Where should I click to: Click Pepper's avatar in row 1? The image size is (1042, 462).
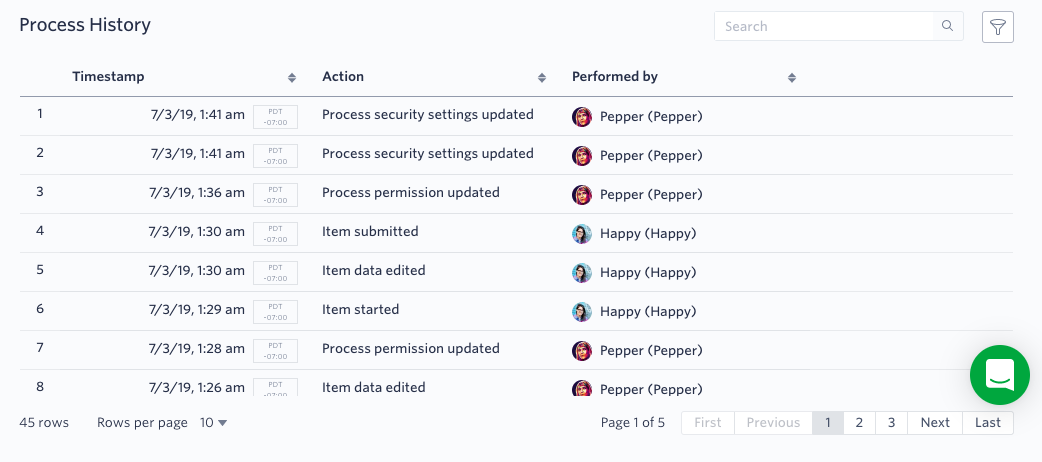click(581, 116)
